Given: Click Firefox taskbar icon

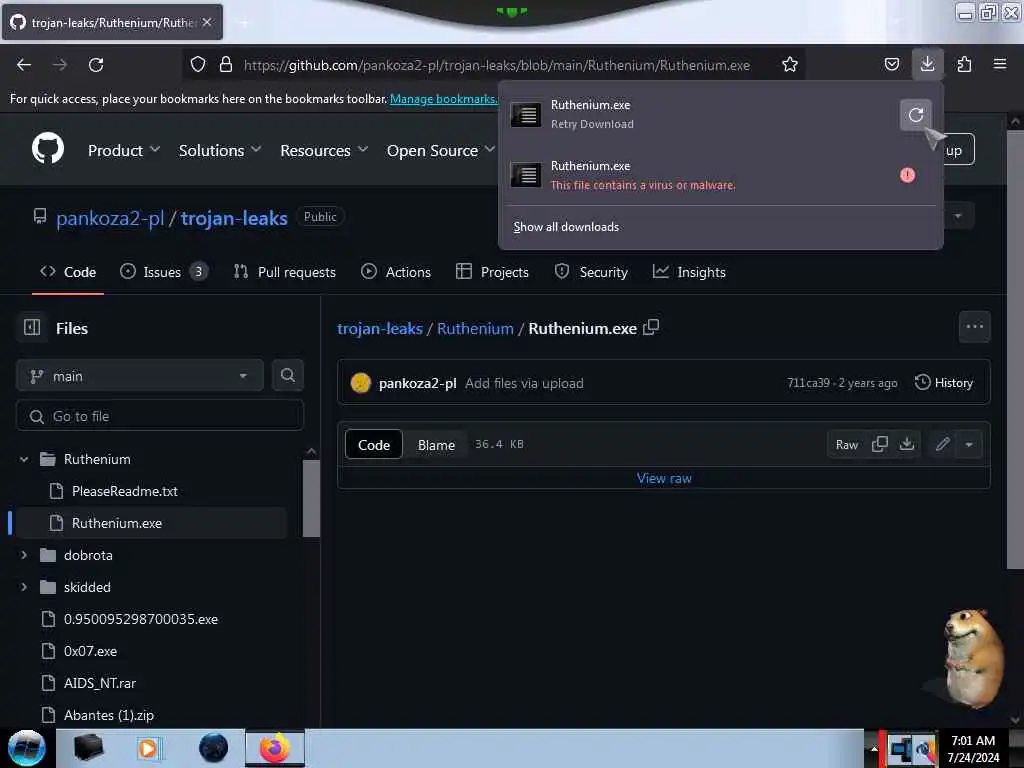Looking at the screenshot, I should tap(275, 748).
